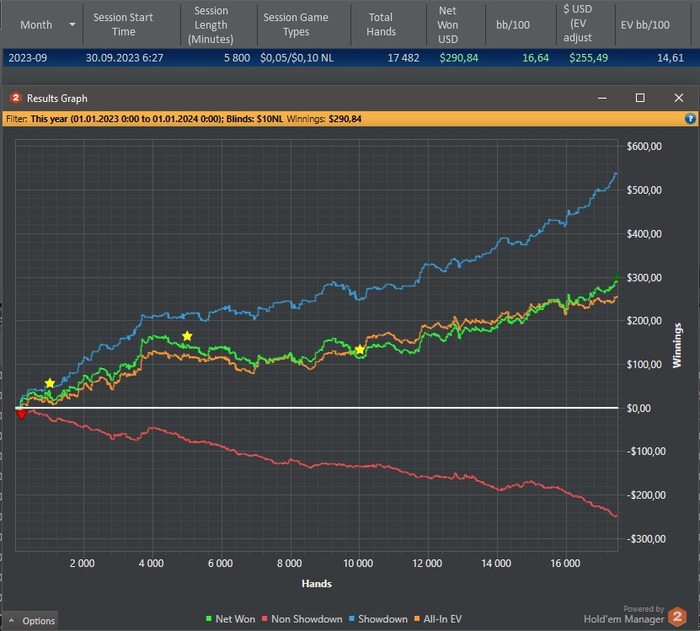Sort by Session Game Types column
The image size is (700, 631).
click(296, 25)
